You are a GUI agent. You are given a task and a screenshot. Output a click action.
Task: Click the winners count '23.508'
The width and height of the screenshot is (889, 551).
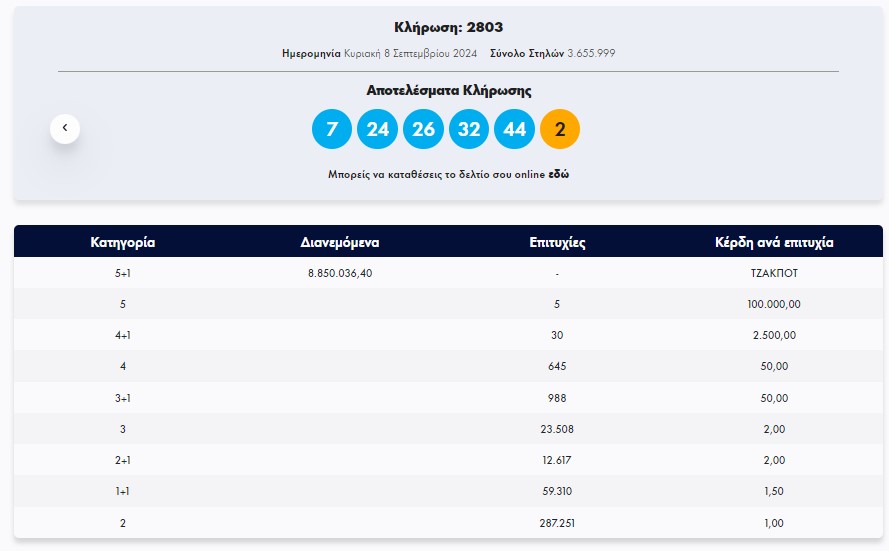[x=557, y=430]
